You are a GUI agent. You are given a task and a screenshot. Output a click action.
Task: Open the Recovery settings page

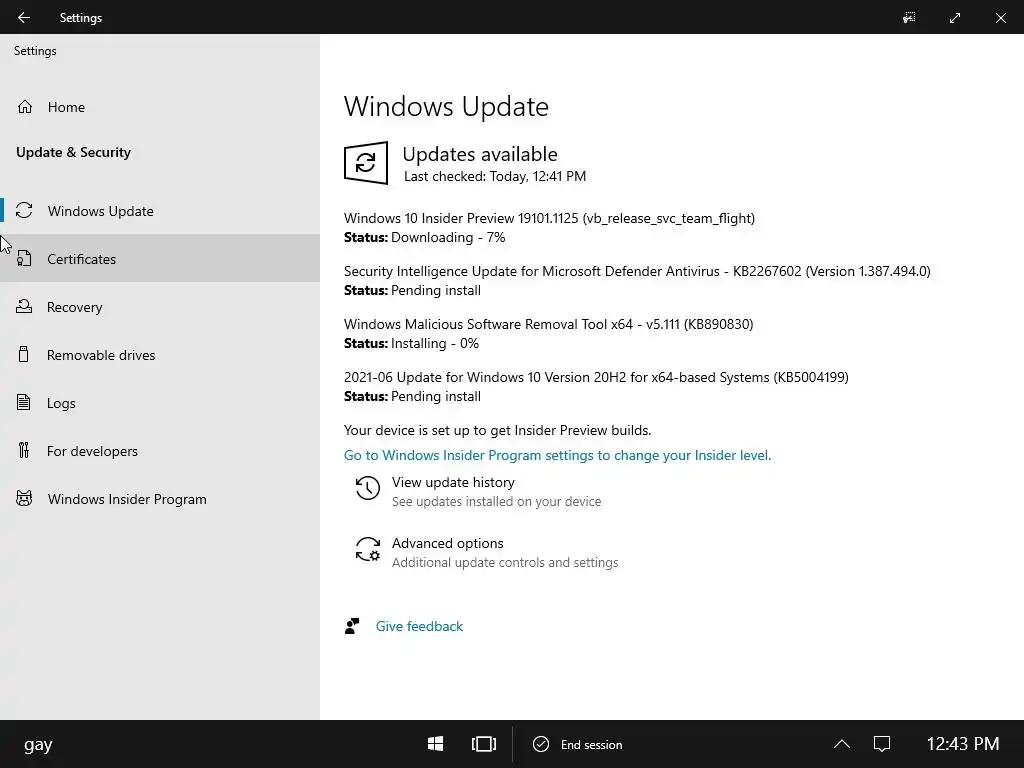(160, 307)
